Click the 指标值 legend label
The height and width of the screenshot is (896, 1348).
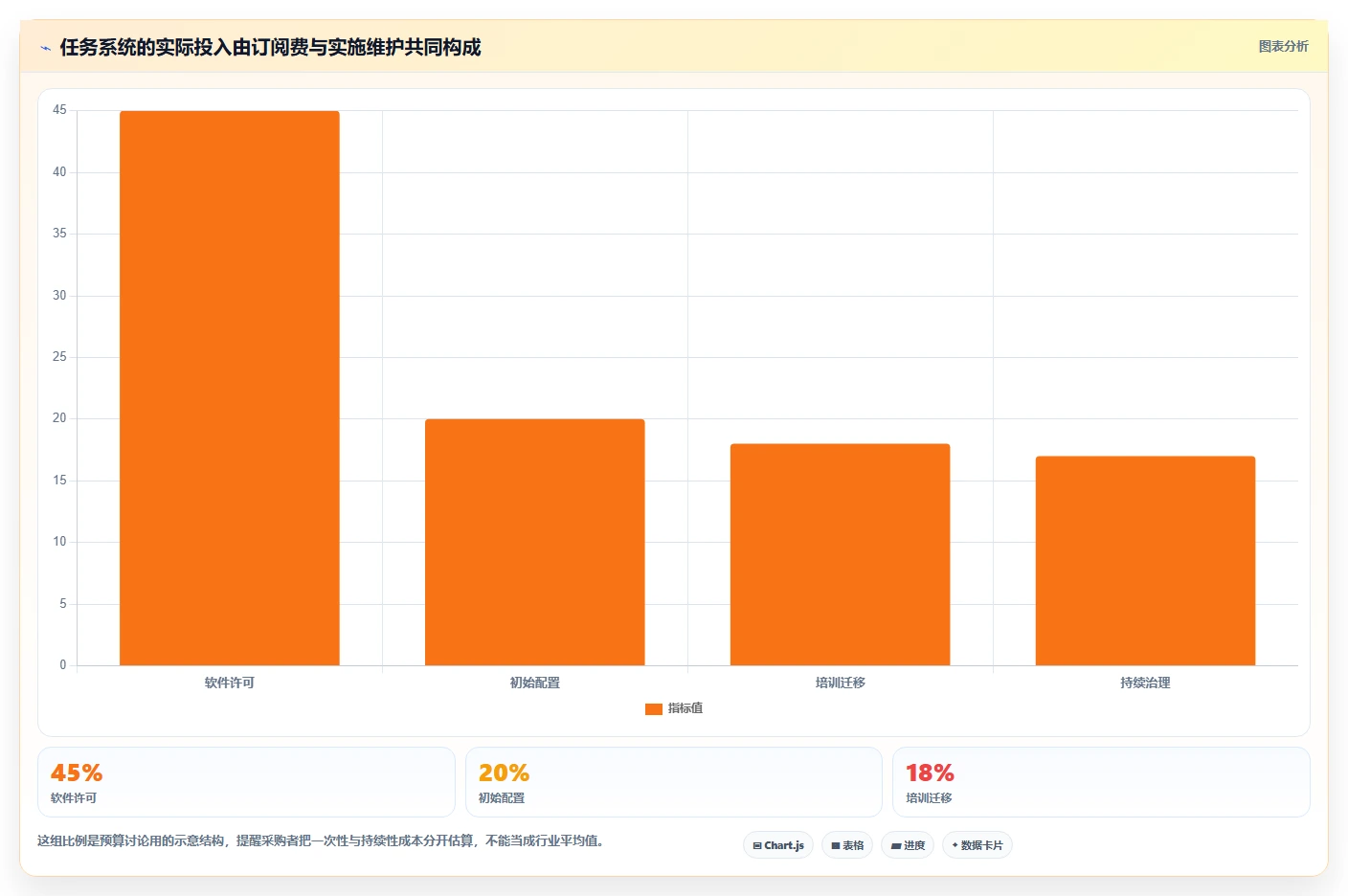pyautogui.click(x=685, y=708)
